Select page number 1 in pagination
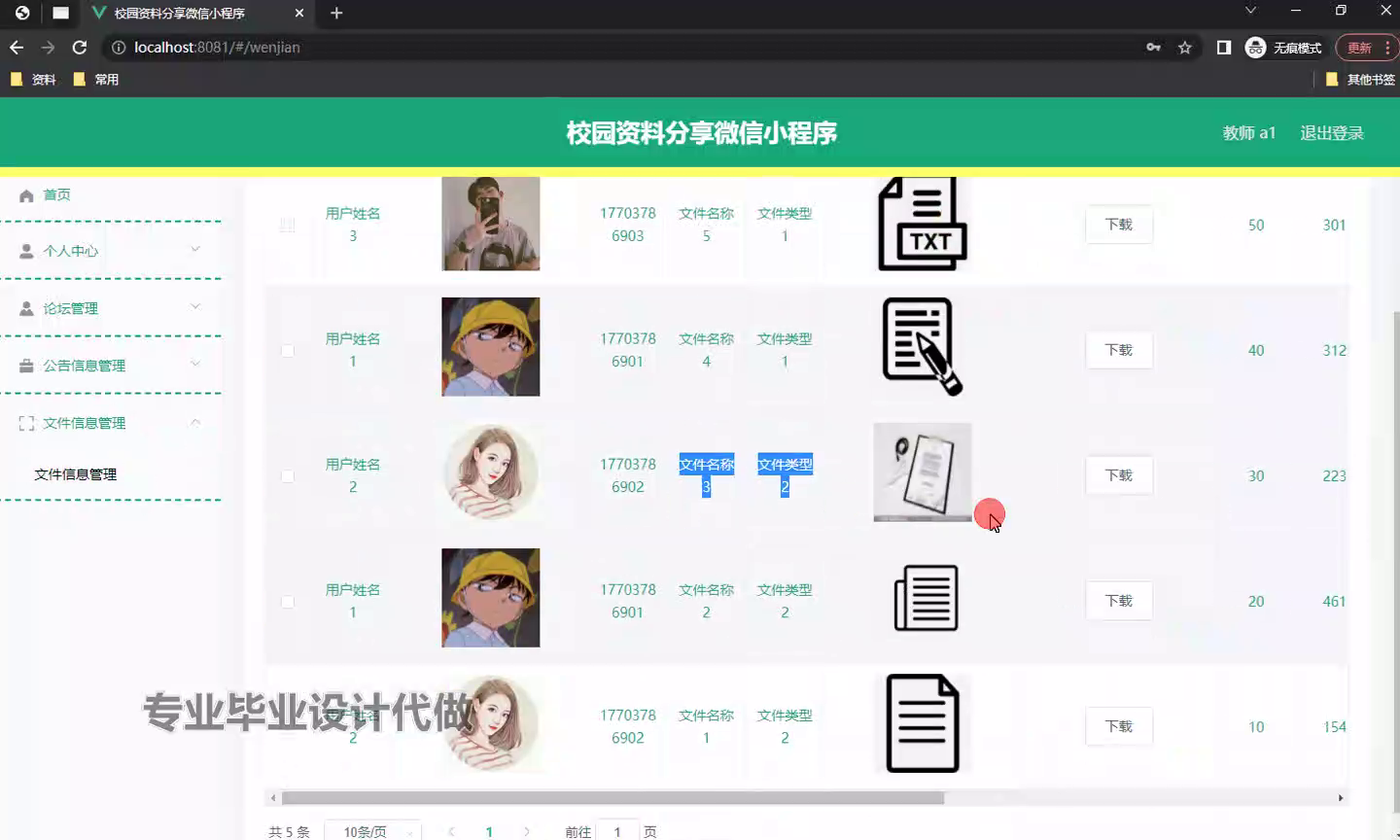The image size is (1400, 840). tap(489, 831)
